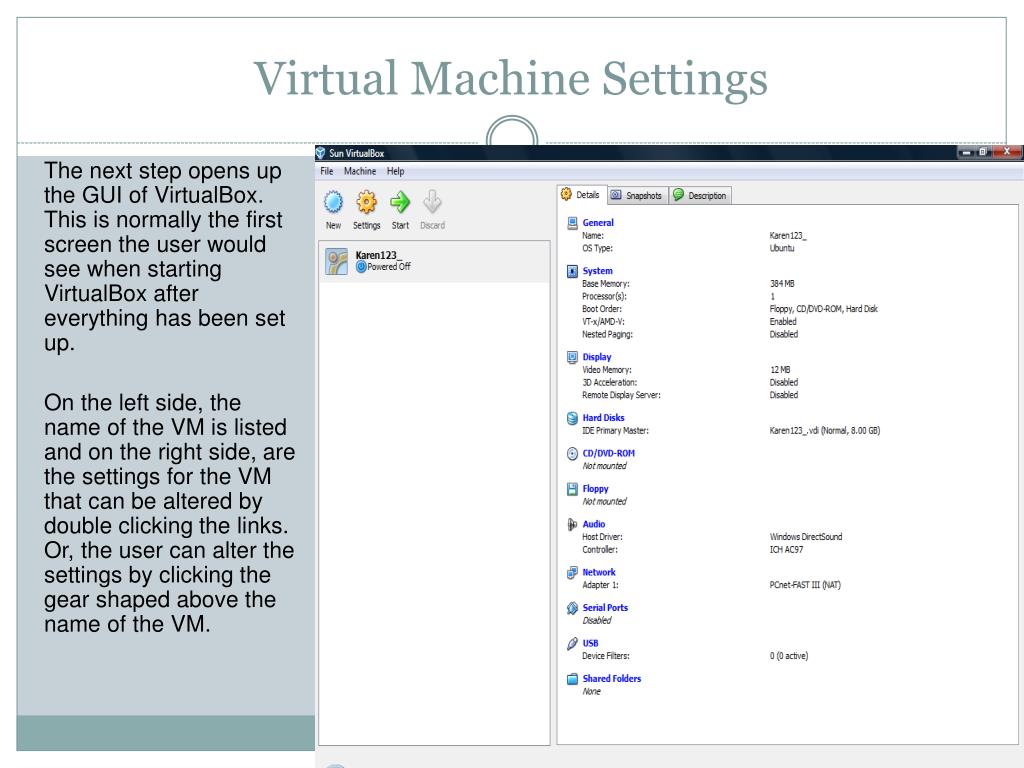1024x768 pixels.
Task: Open the Network settings link
Action: tap(599, 572)
